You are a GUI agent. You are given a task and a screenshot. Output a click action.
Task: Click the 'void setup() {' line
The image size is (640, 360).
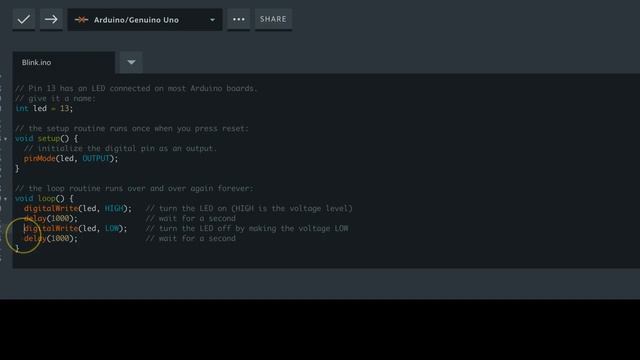46,139
